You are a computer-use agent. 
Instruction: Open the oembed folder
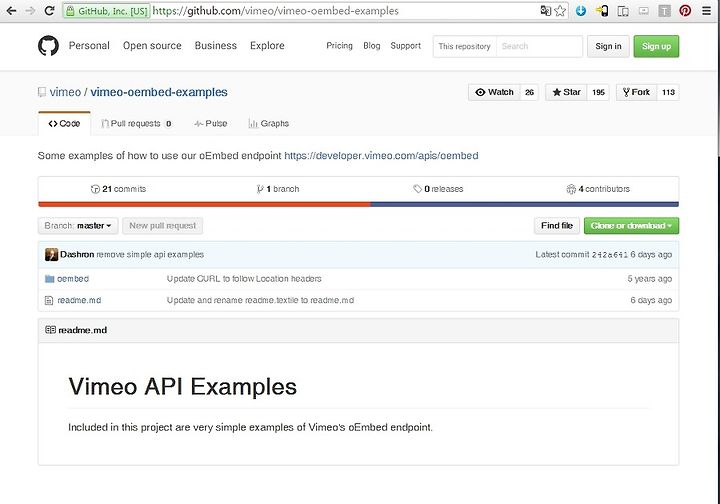pyautogui.click(x=73, y=279)
